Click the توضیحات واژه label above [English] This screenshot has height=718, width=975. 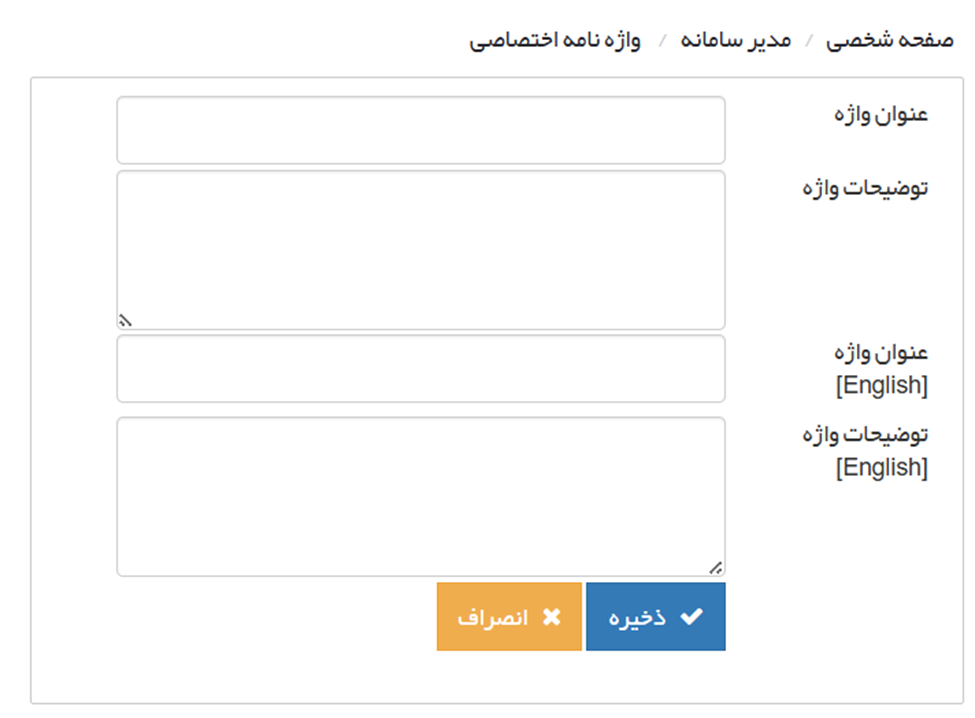click(x=865, y=435)
